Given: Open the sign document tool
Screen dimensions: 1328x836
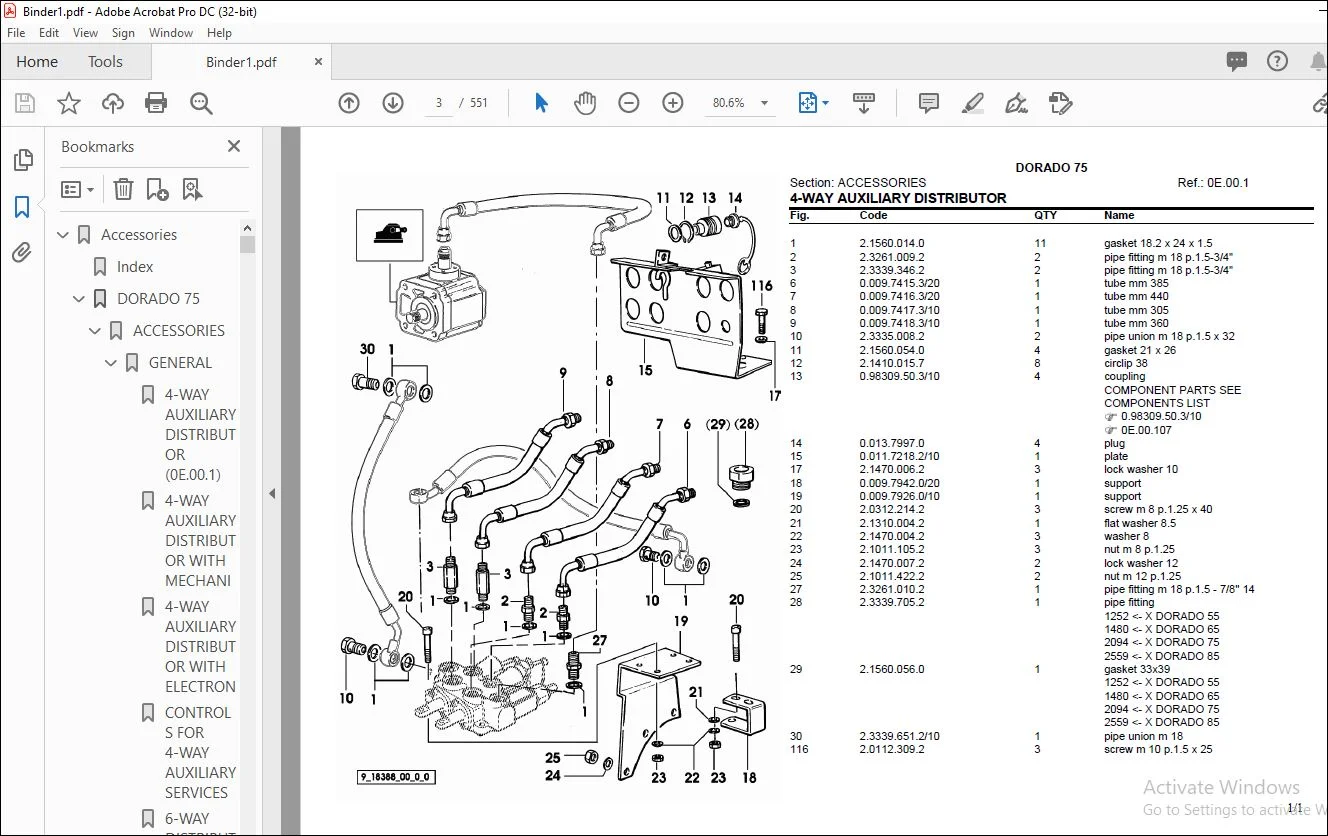Looking at the screenshot, I should [x=1016, y=103].
